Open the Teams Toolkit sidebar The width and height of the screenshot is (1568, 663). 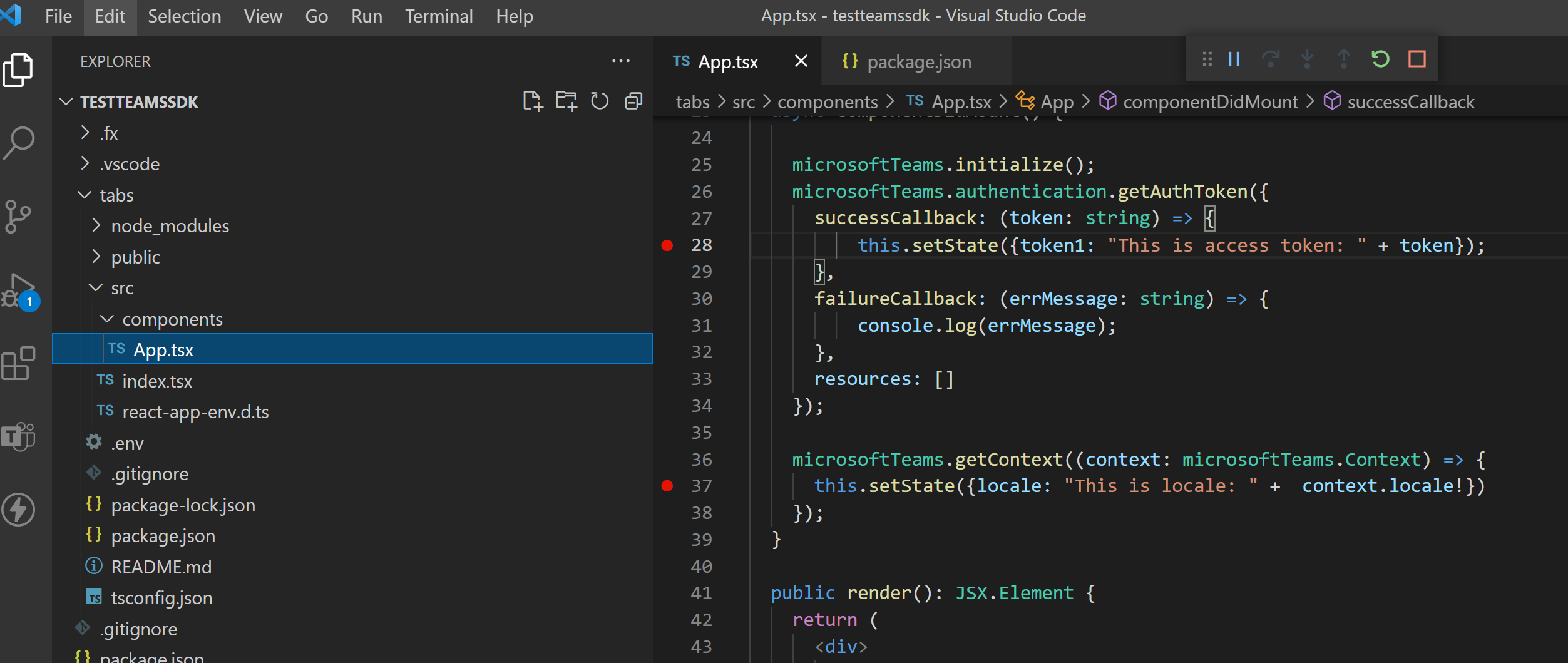point(19,436)
